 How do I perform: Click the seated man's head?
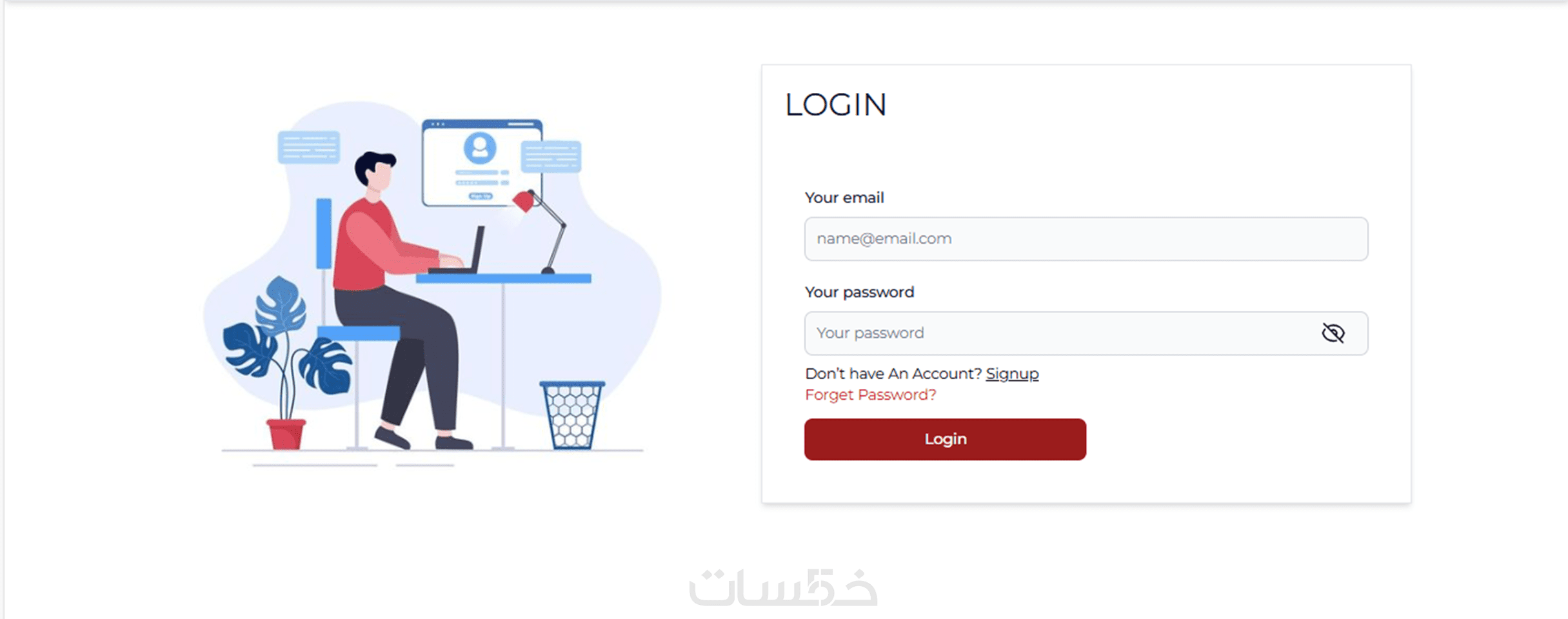375,171
